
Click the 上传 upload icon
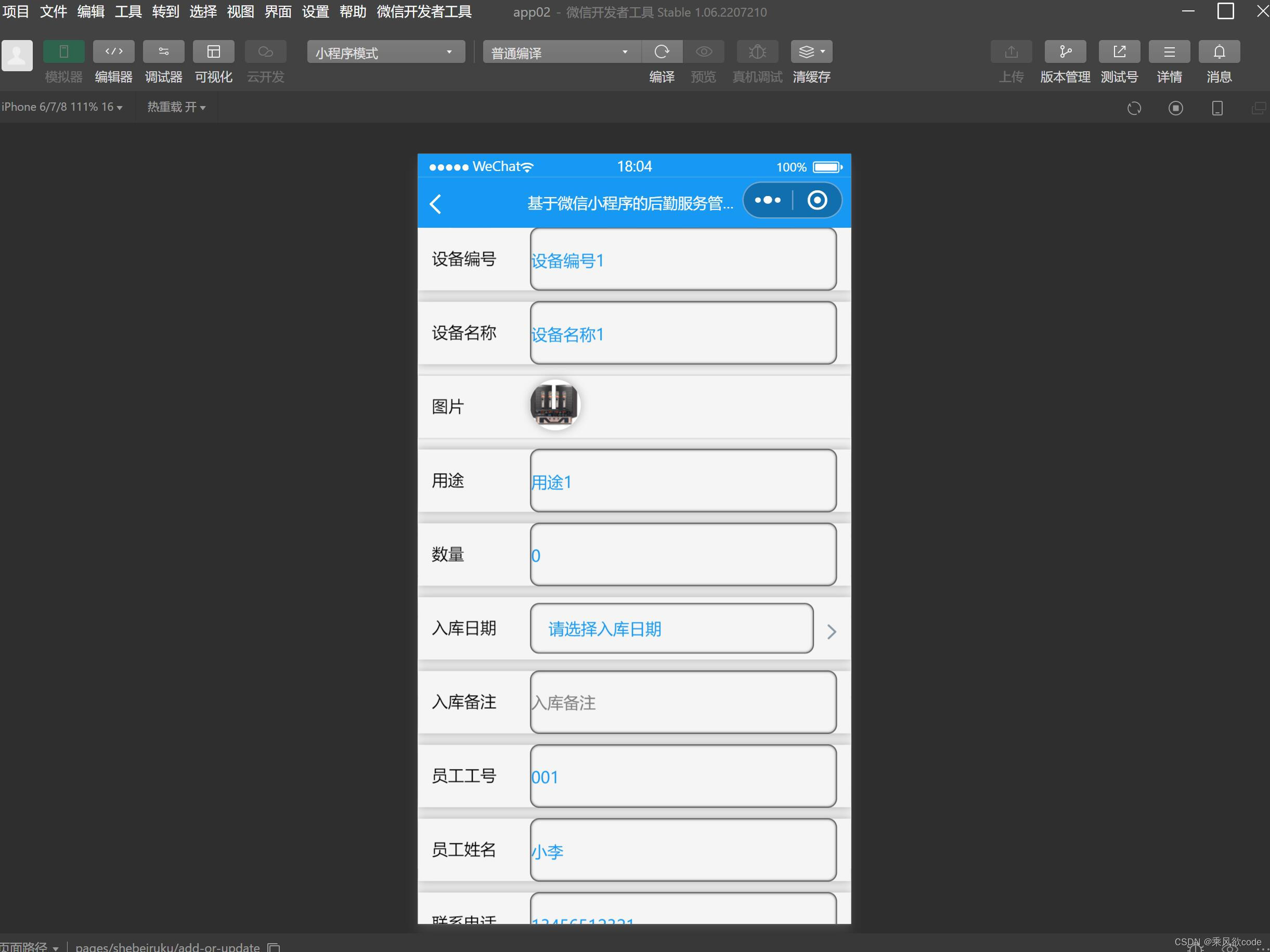1011,51
